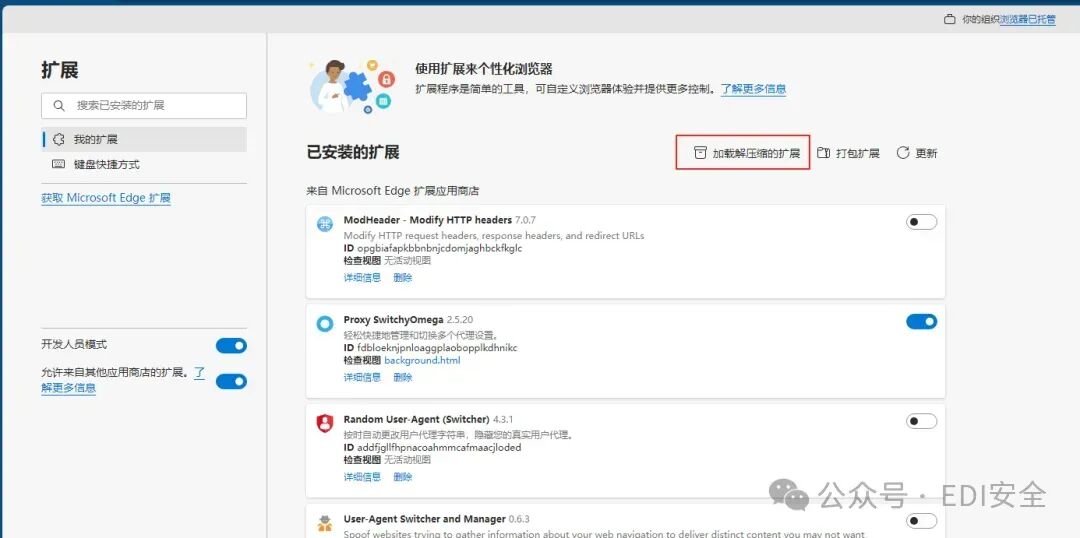This screenshot has width=1080, height=538.
Task: Enable the Random User-Agent toggle
Action: (x=922, y=421)
